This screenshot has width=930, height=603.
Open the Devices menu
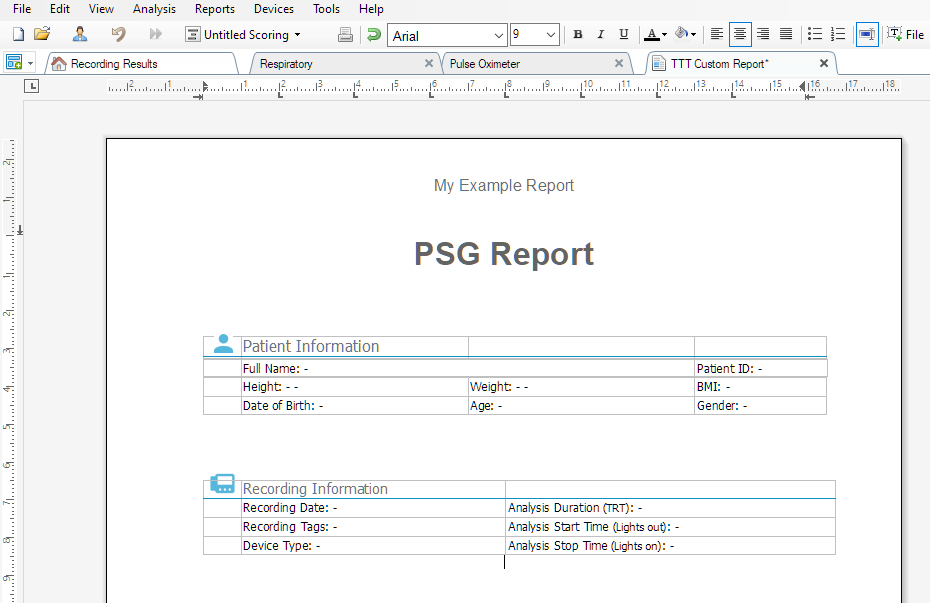pos(274,9)
